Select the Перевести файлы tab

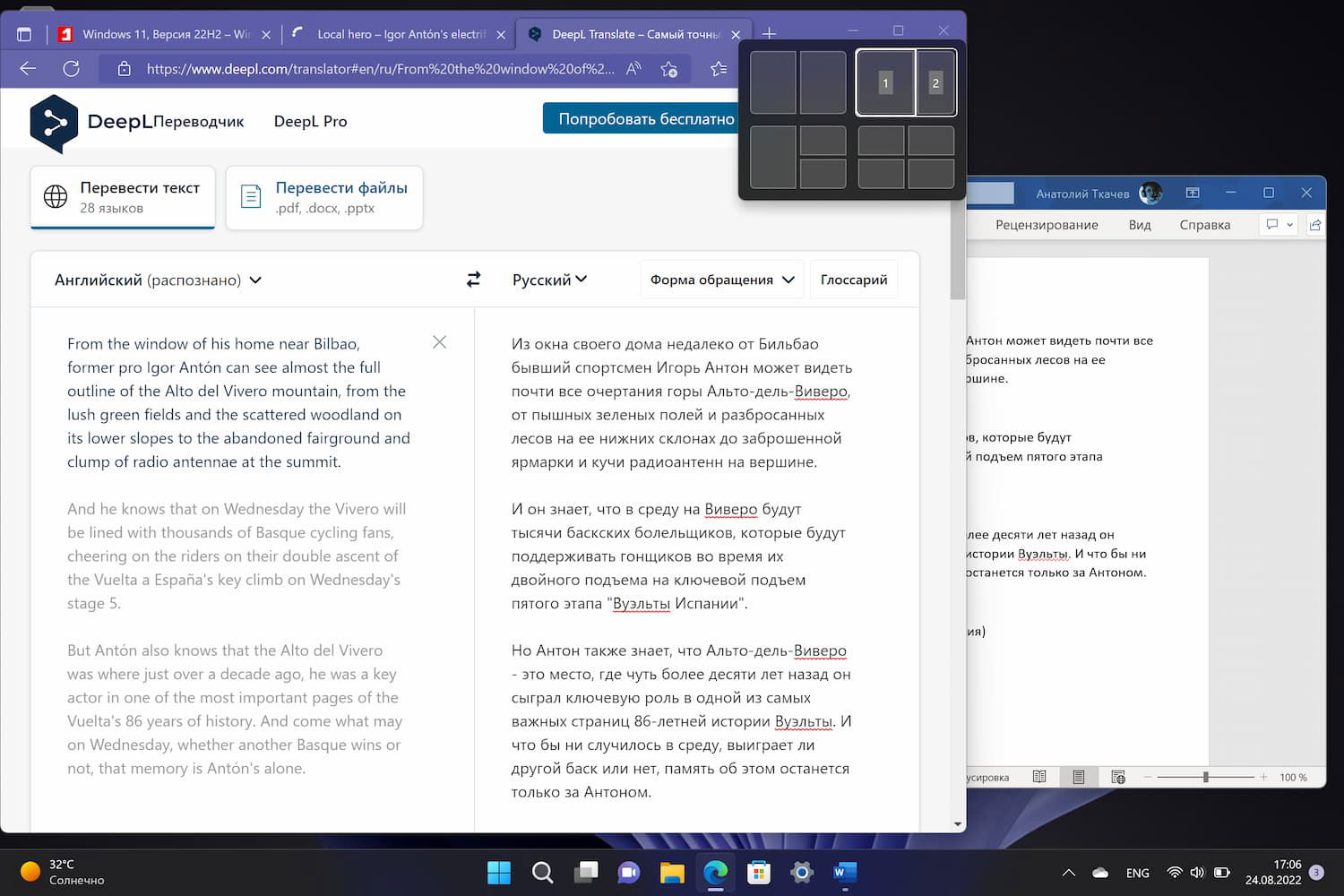point(324,197)
